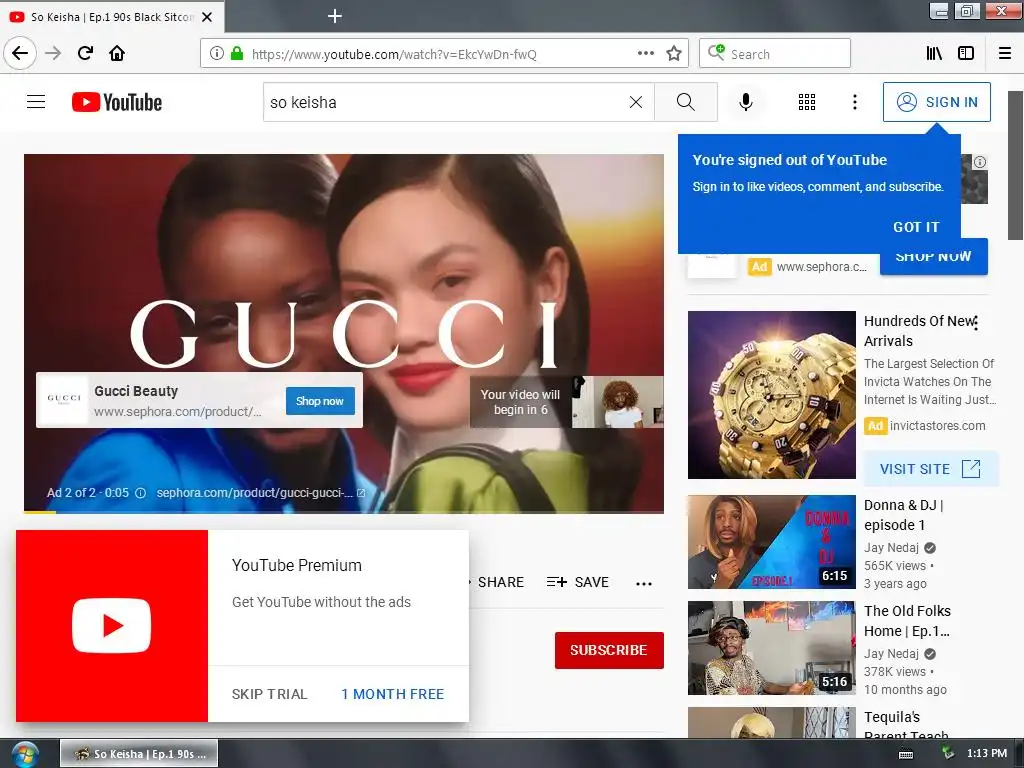The height and width of the screenshot is (768, 1024).
Task: Click the Gucci logo in ad overlay
Action: pos(63,399)
